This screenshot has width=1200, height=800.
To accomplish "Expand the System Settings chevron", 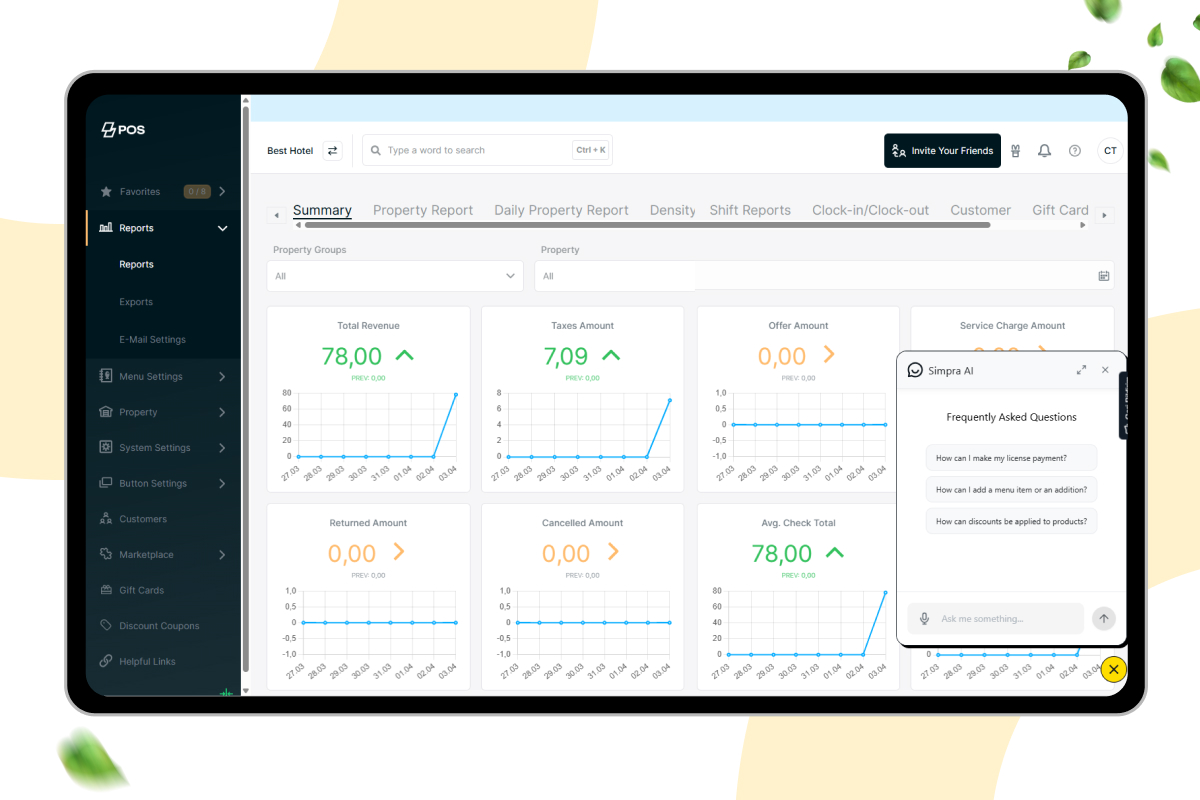I will point(222,448).
